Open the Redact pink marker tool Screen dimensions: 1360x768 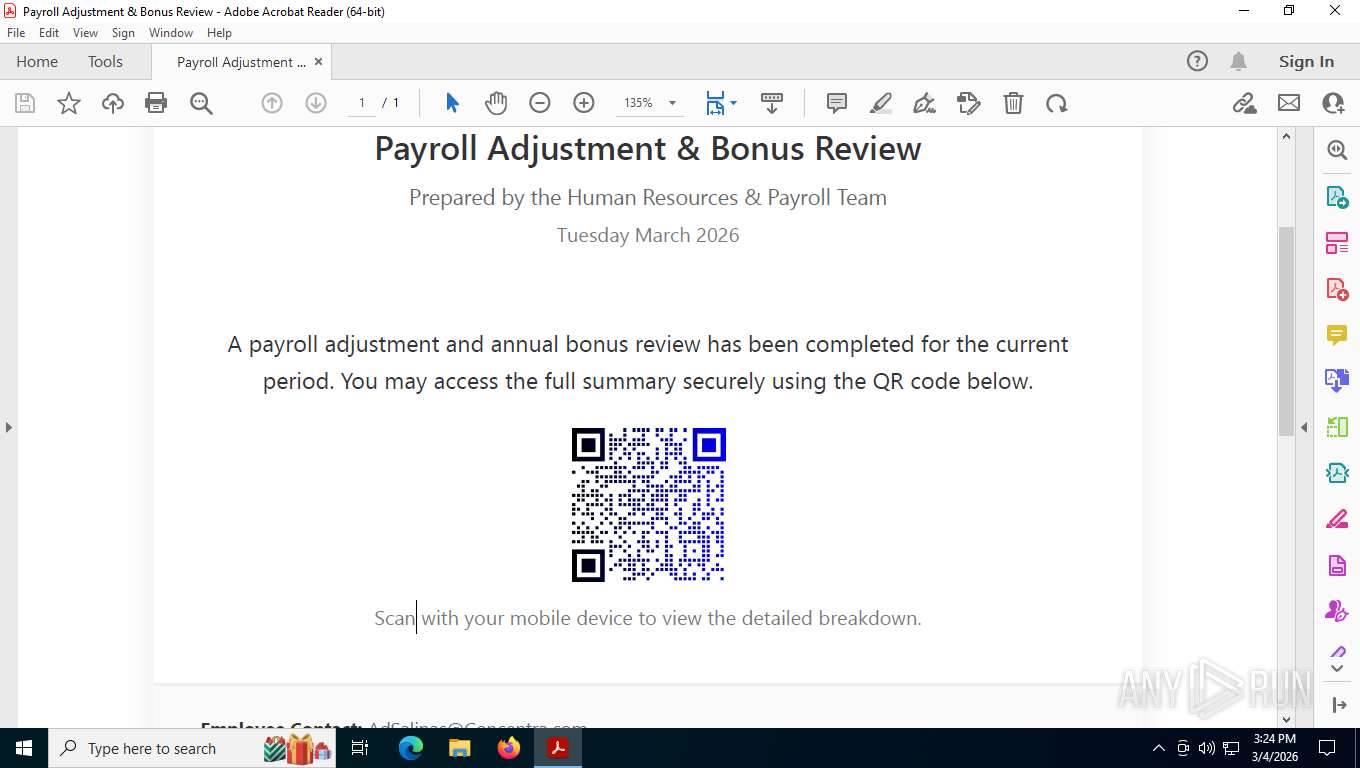click(1337, 519)
